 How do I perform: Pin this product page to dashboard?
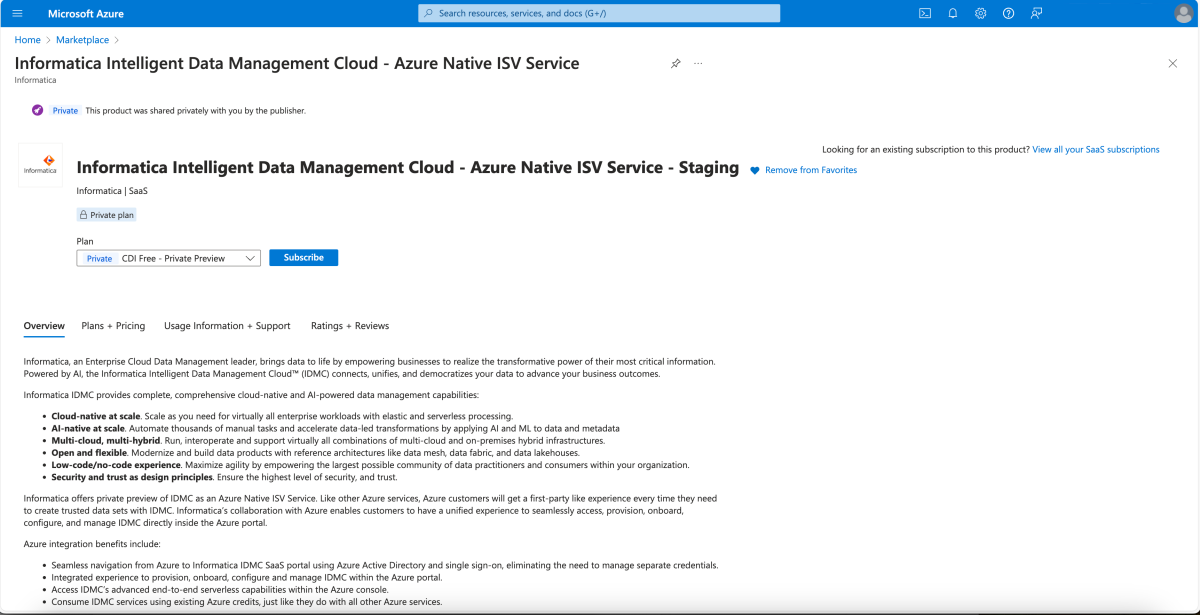pos(675,63)
